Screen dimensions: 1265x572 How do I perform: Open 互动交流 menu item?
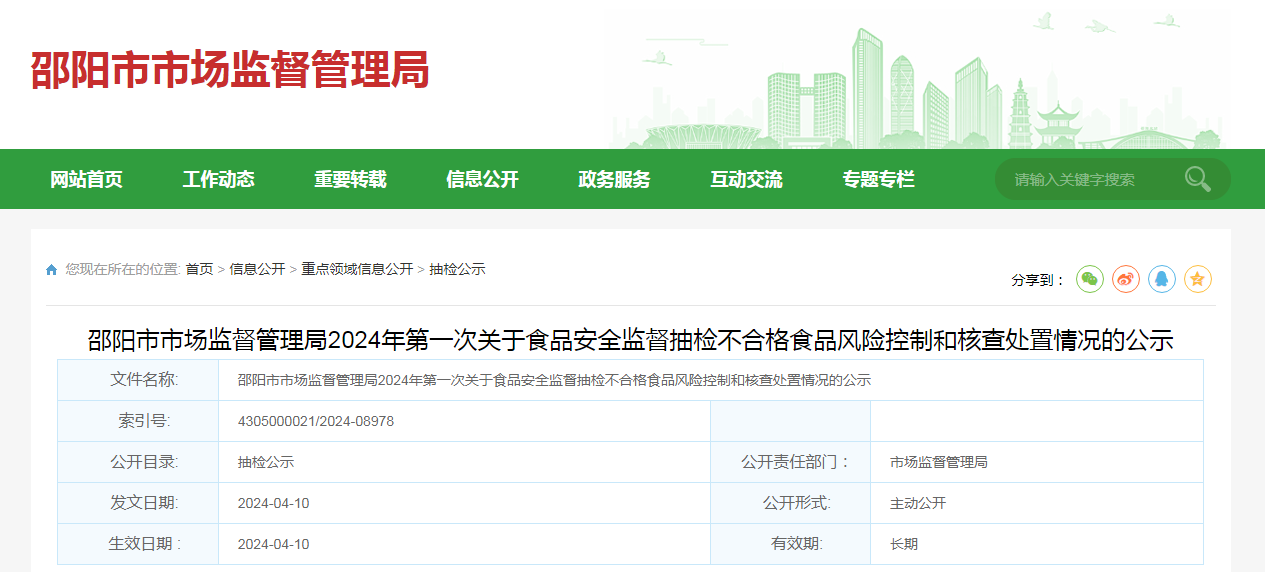click(747, 179)
